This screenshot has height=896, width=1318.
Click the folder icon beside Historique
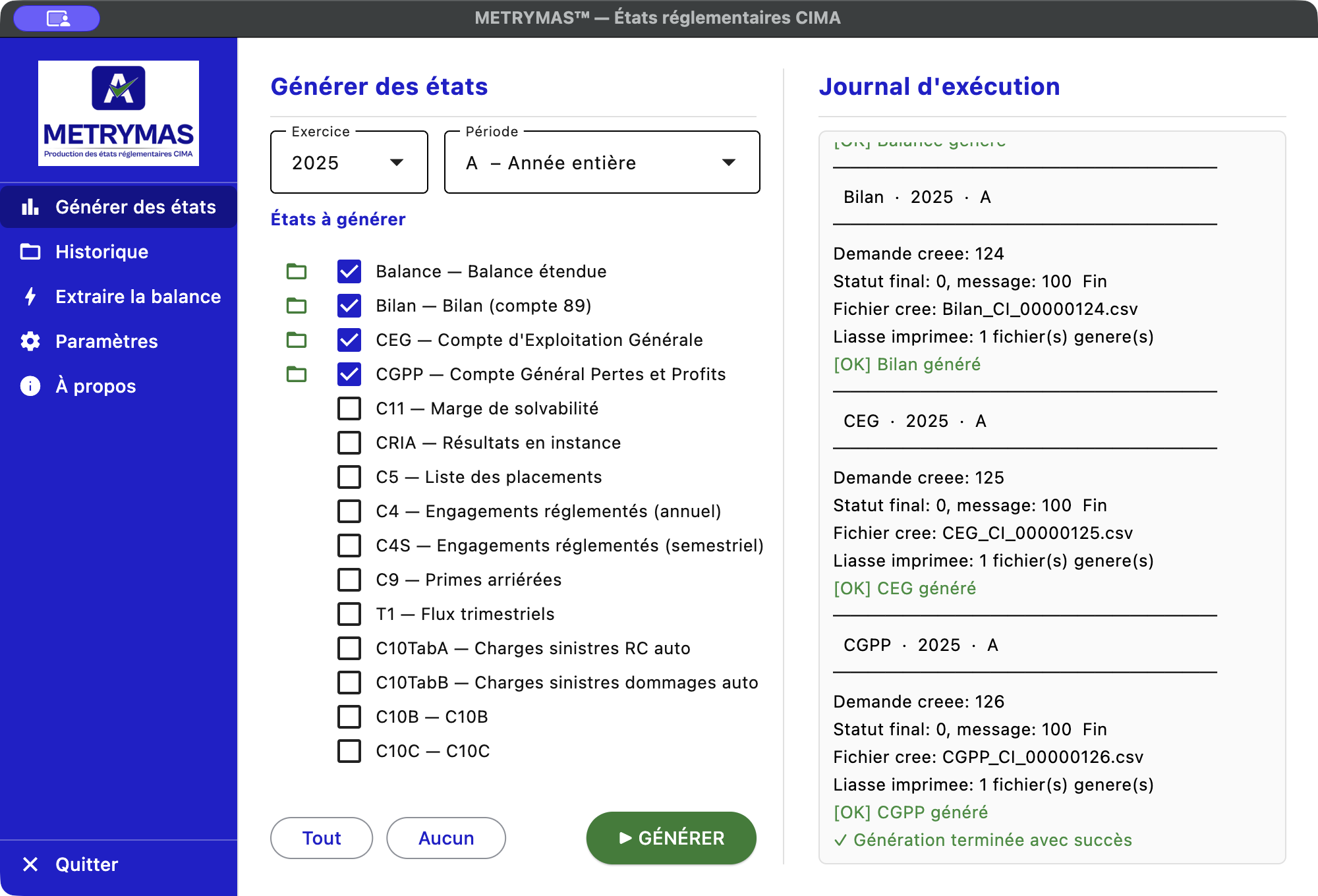[30, 252]
